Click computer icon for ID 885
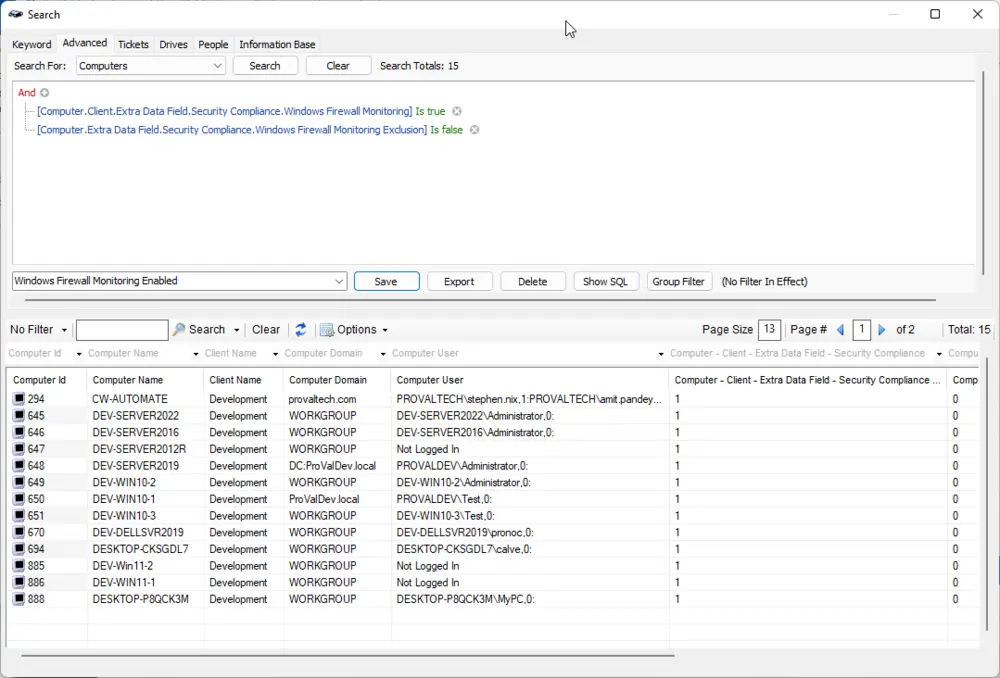Screen dimensions: 1000x678 tap(19, 566)
